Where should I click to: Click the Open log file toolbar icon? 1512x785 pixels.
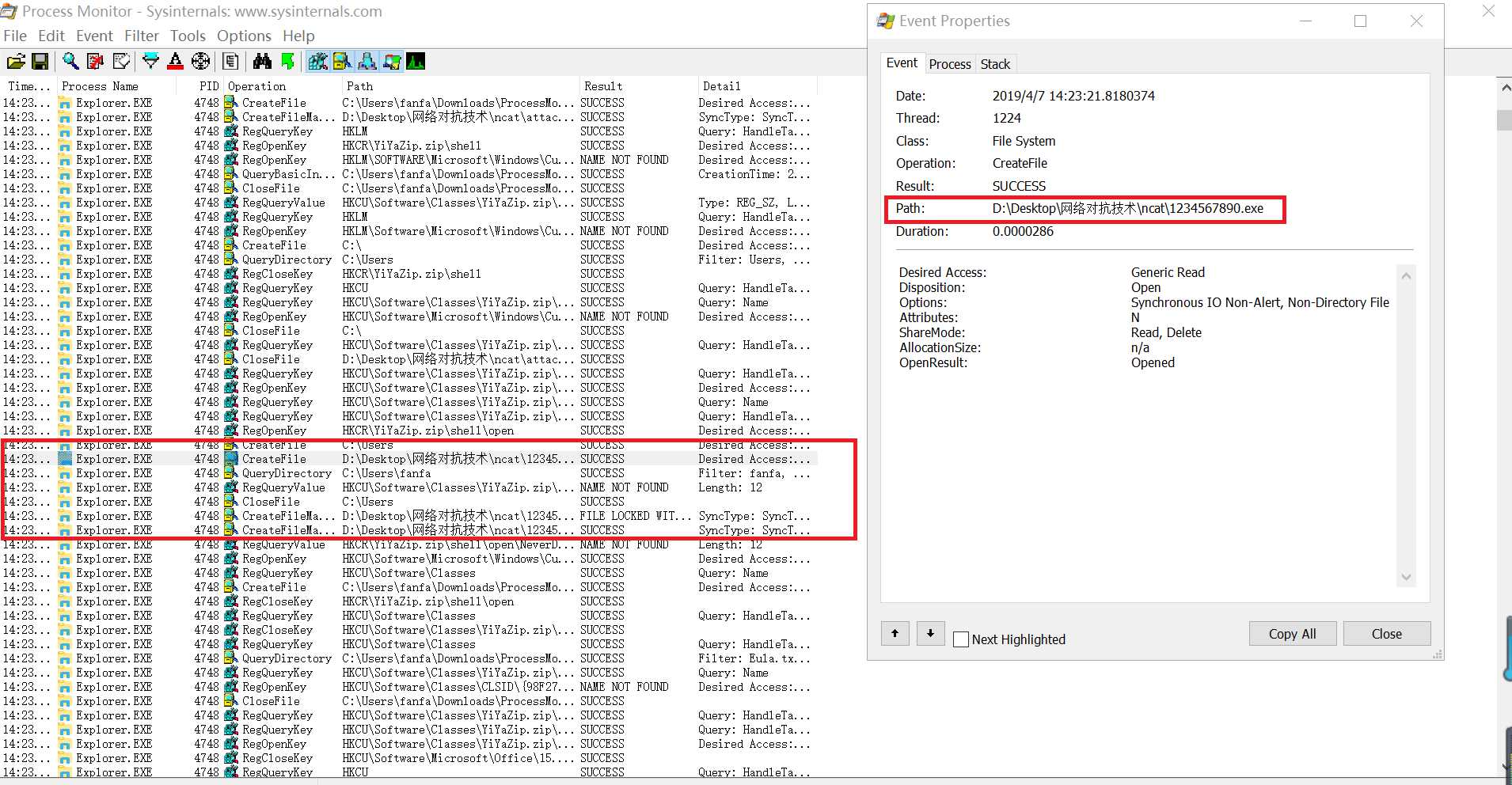coord(16,61)
